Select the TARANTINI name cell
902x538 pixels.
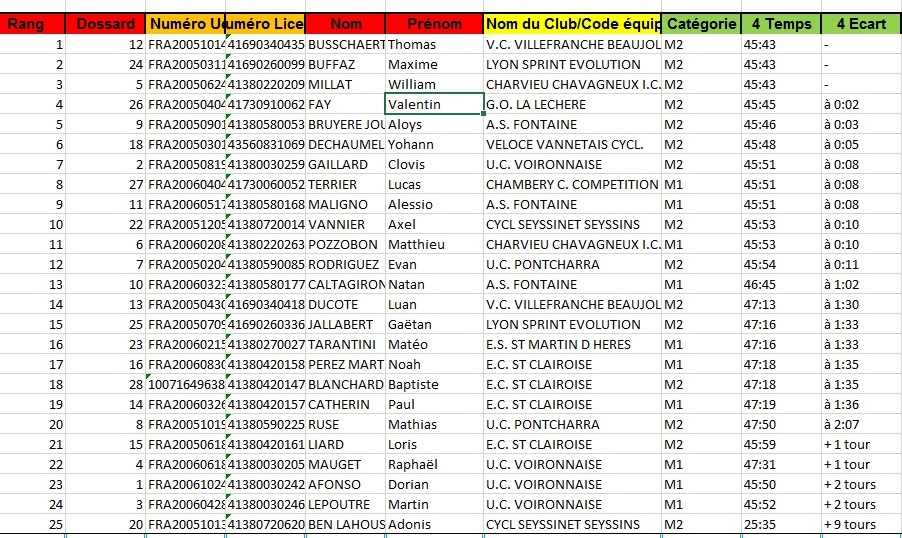pos(345,344)
